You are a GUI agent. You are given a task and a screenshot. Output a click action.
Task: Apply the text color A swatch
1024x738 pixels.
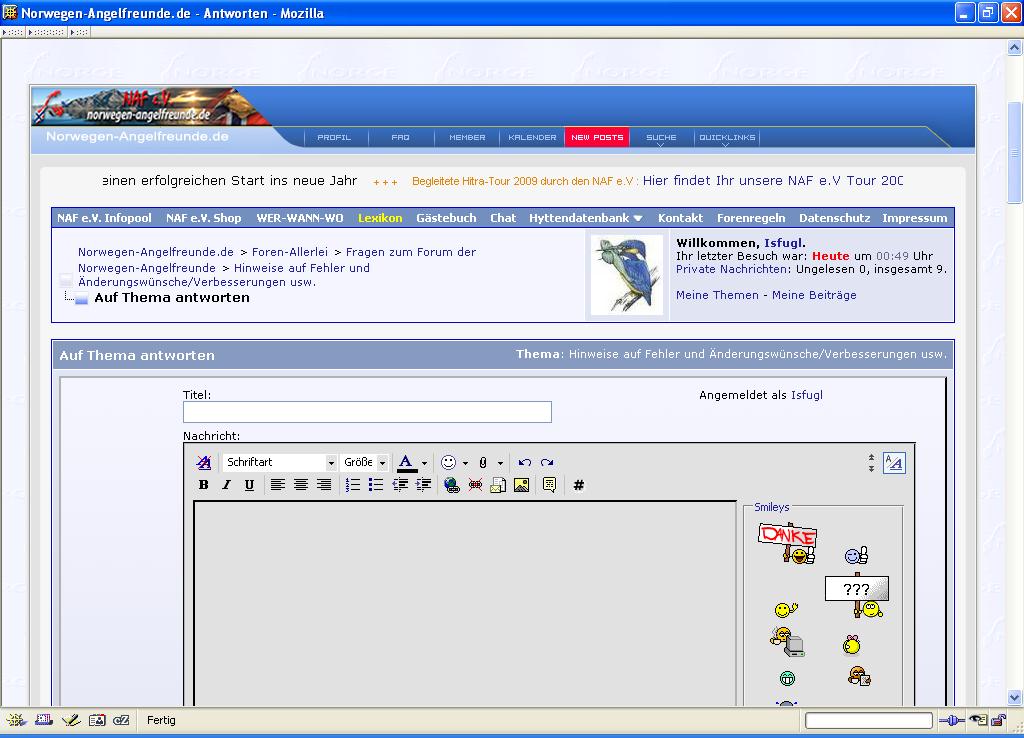coord(406,462)
